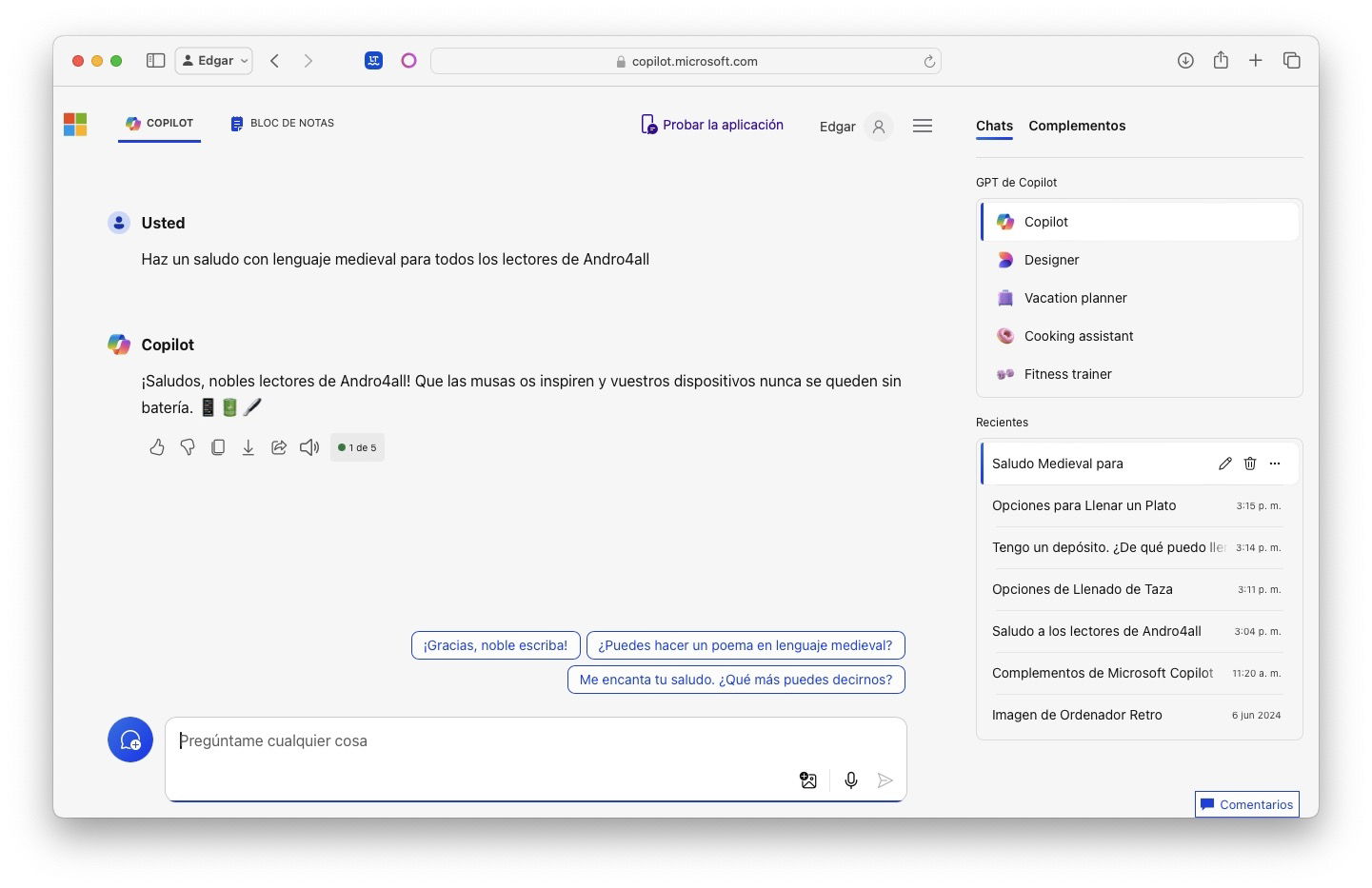Screen dimensions: 1372x888
Task: Choose the suggestion ¡Gracias, noble escriba!
Action: 496,645
